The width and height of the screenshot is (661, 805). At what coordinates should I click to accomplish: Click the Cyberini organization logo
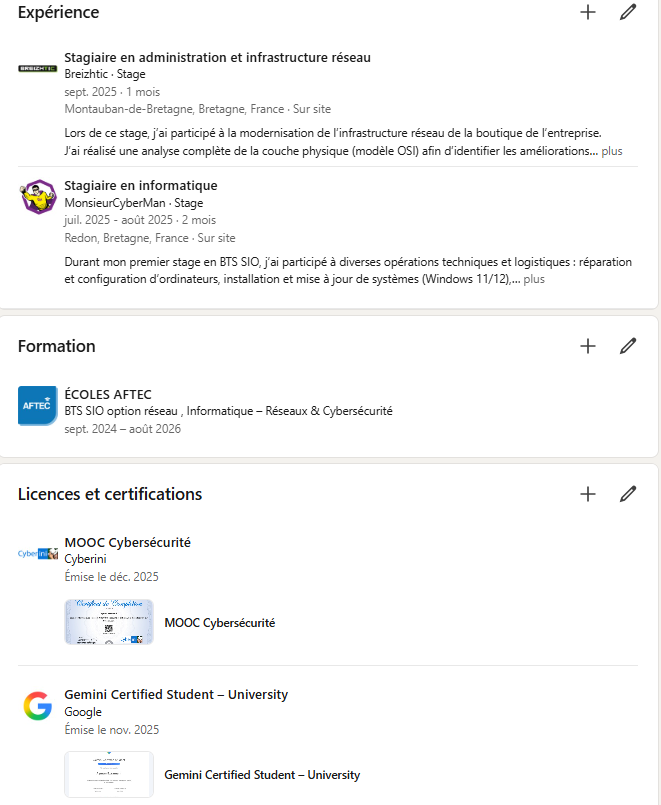(37, 553)
